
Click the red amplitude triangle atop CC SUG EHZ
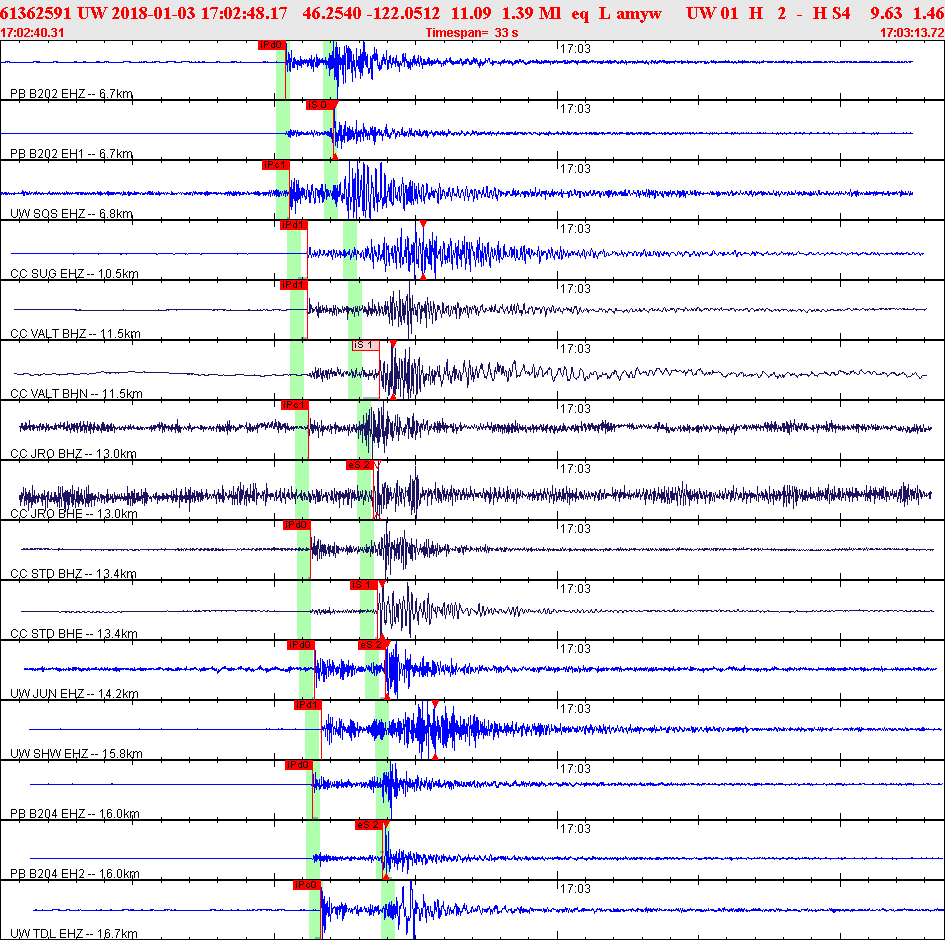tap(423, 224)
